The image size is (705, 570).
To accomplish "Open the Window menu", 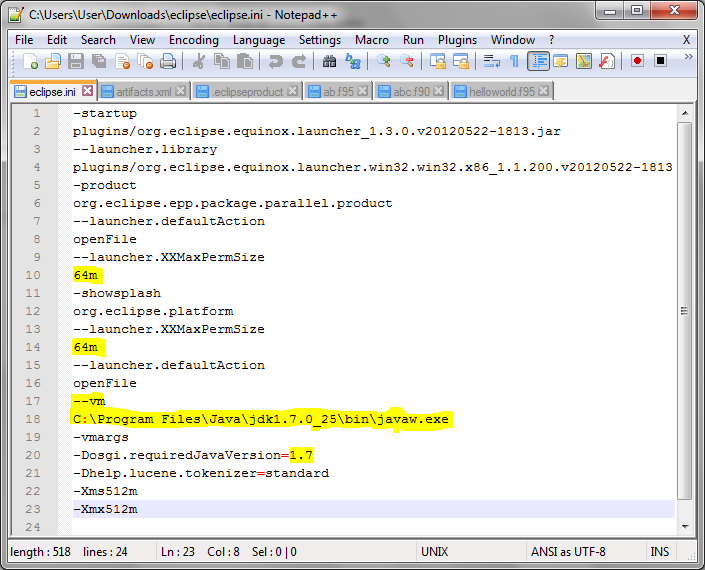I will [513, 40].
